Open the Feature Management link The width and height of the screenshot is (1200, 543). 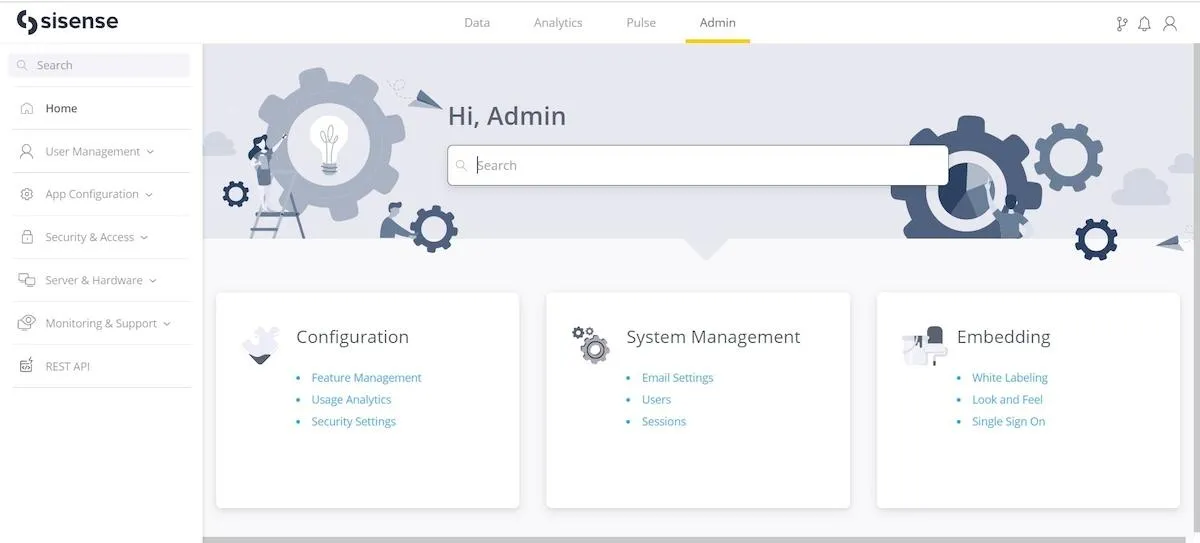366,378
